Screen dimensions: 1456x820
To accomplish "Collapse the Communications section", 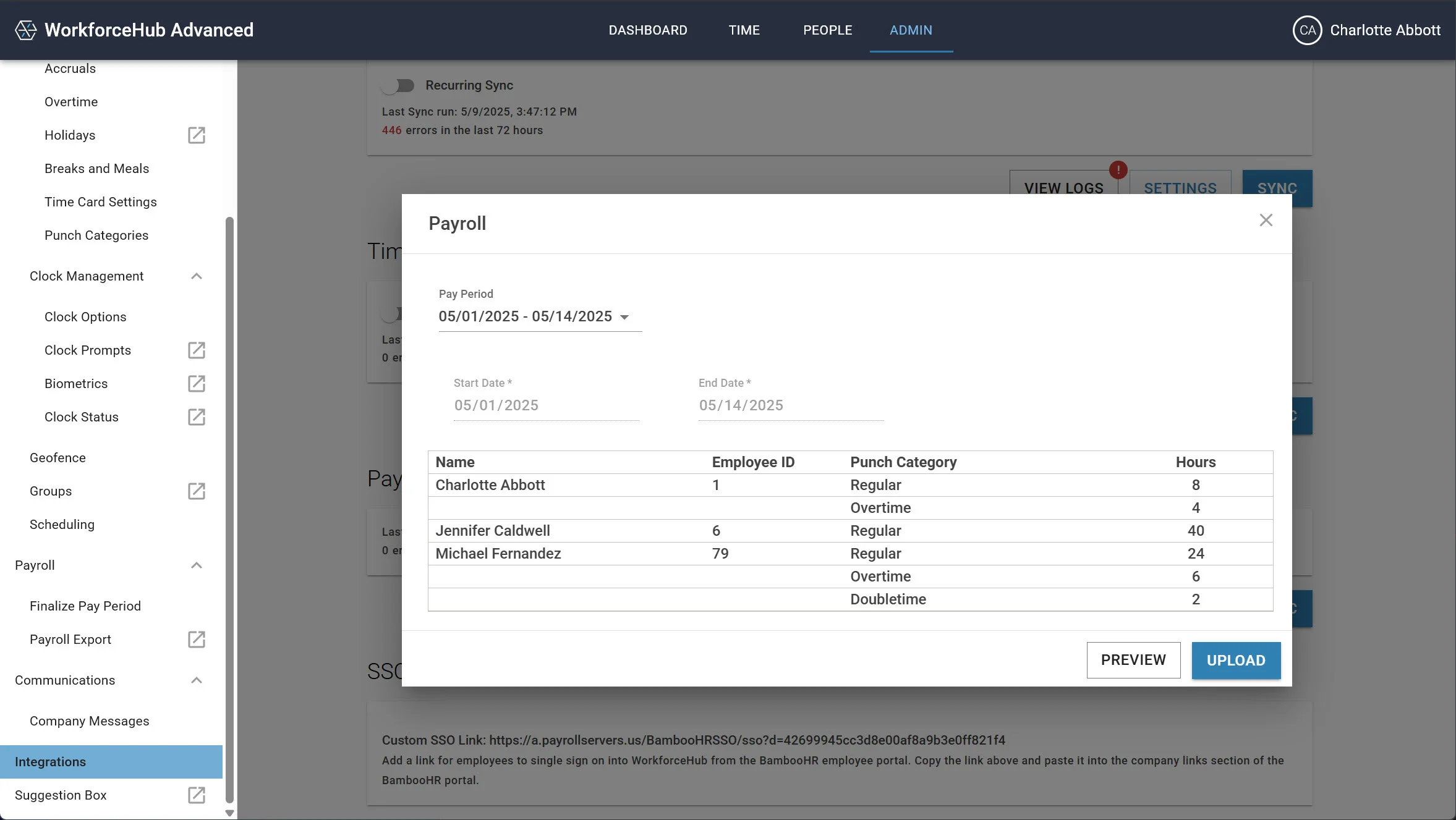I will click(197, 680).
